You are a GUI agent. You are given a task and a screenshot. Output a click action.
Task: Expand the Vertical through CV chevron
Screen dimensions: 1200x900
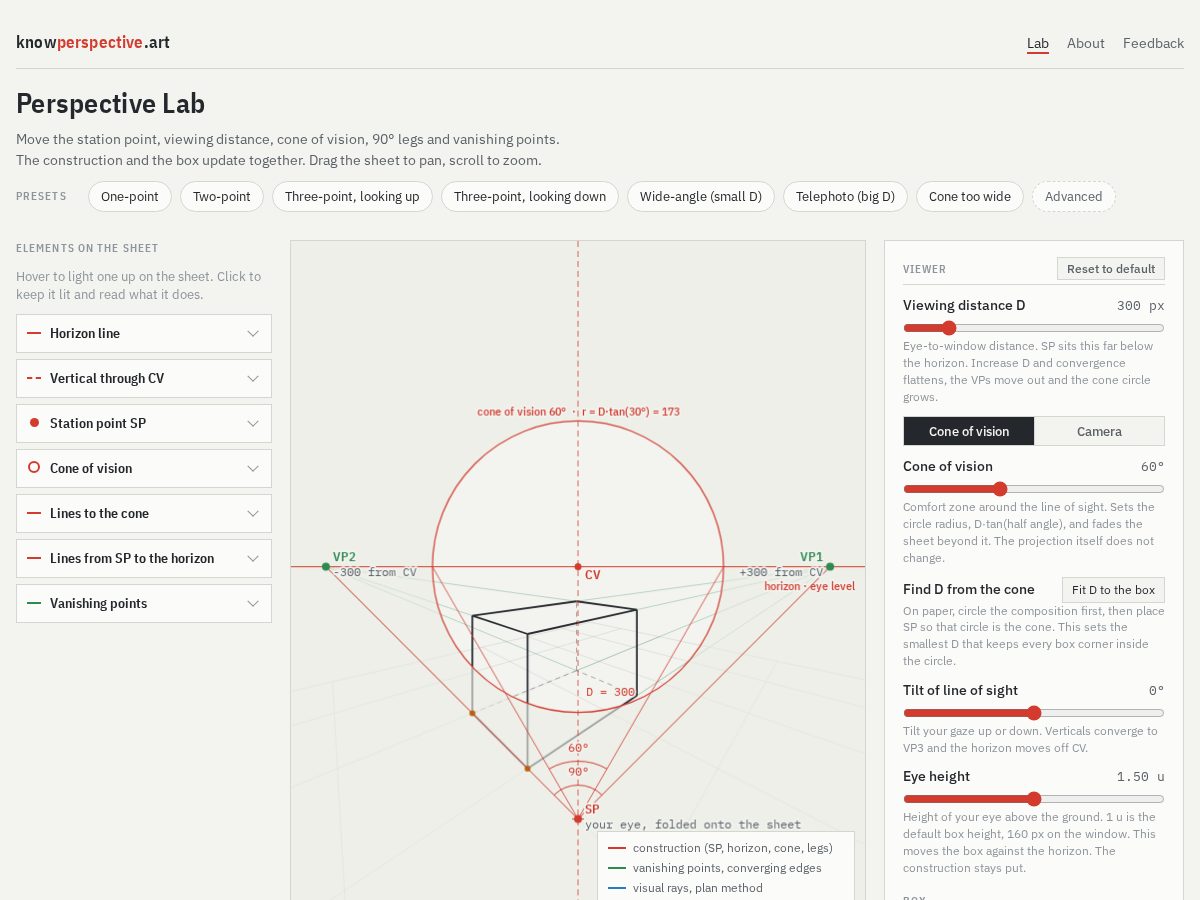pos(253,379)
